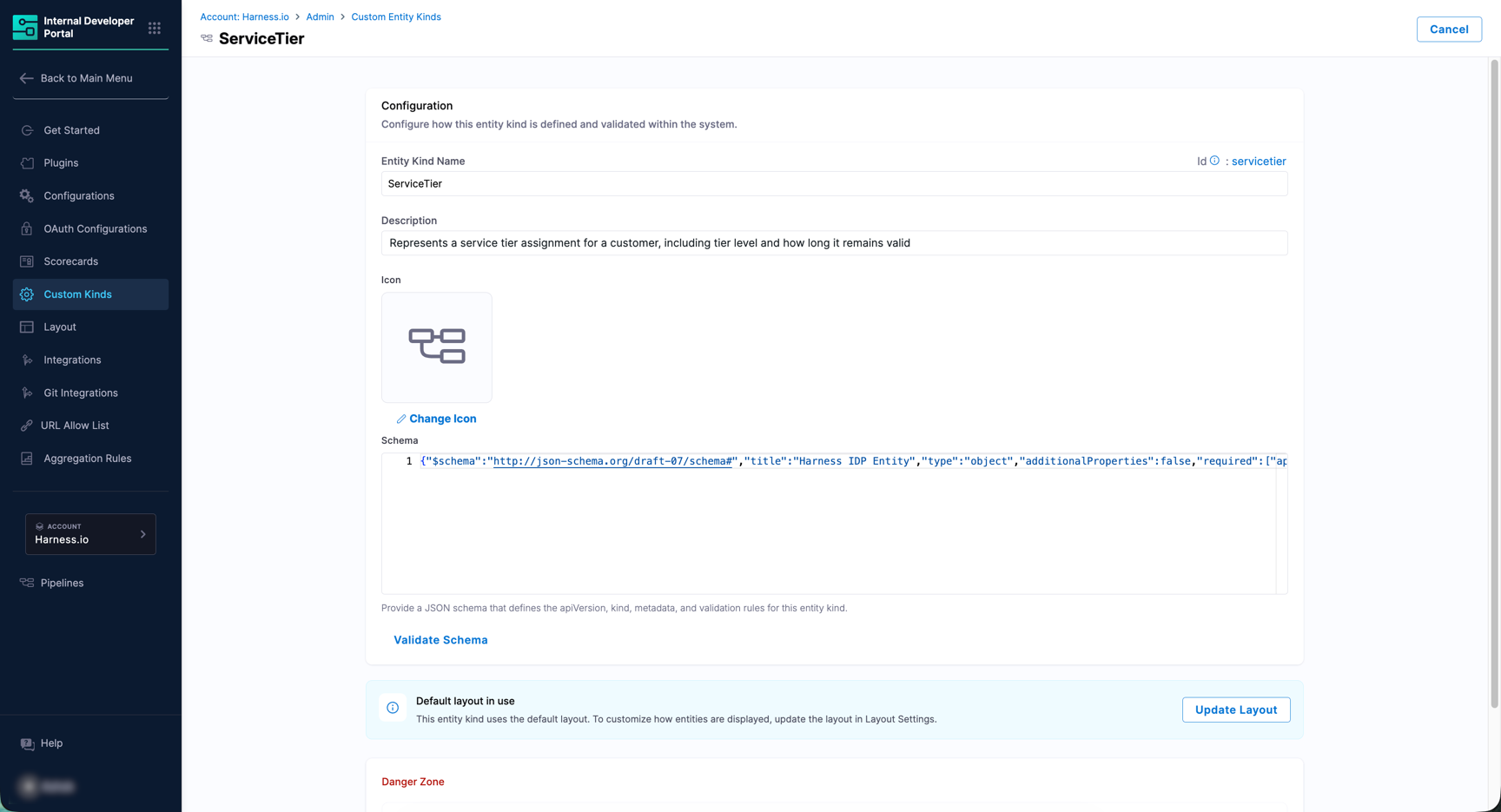Click Change Icon link
Screen dimensions: 1501x812
point(442,419)
